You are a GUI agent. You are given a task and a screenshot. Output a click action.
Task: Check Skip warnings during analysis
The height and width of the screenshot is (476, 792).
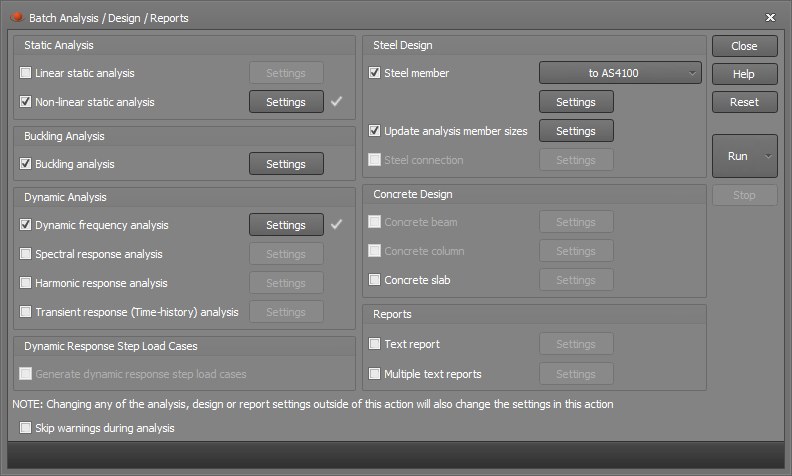pos(25,427)
